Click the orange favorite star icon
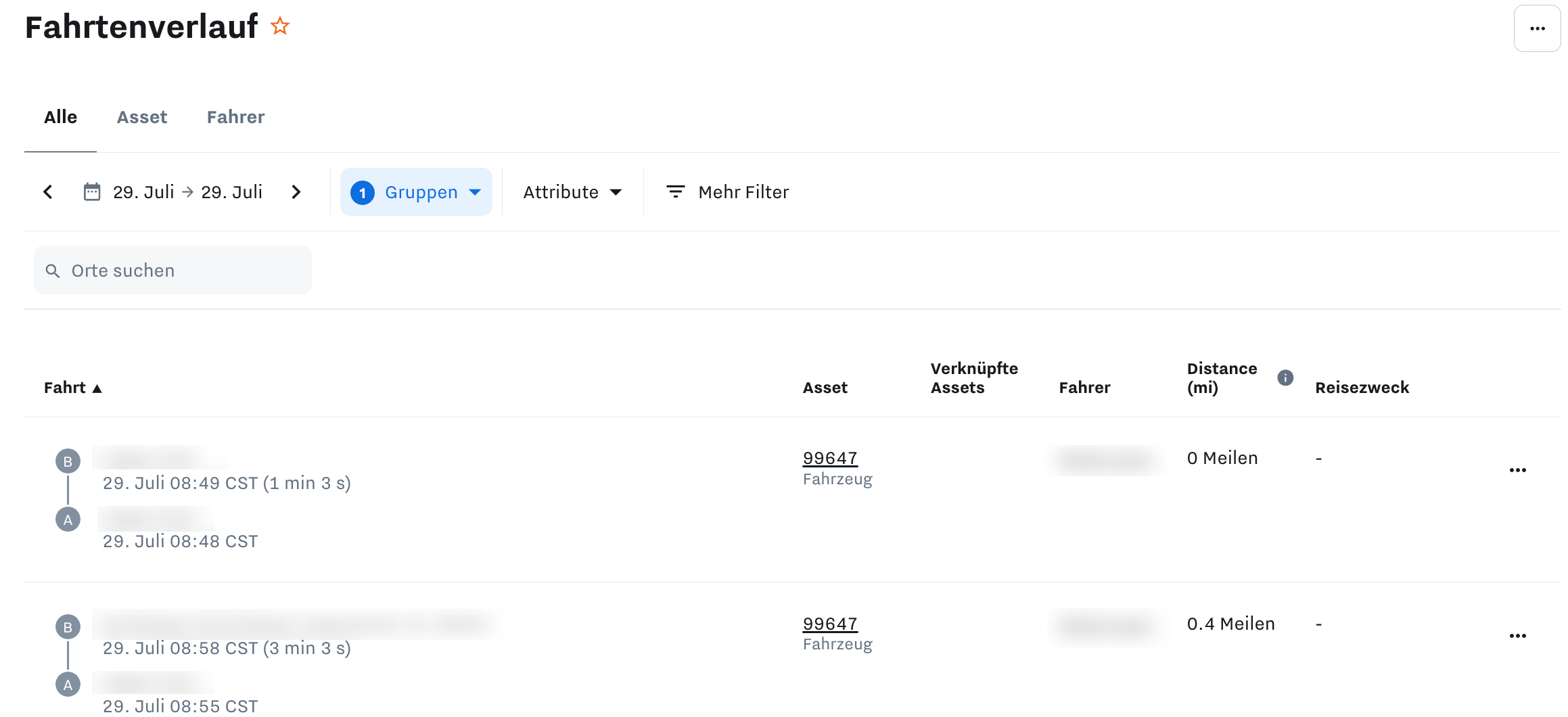 [280, 26]
